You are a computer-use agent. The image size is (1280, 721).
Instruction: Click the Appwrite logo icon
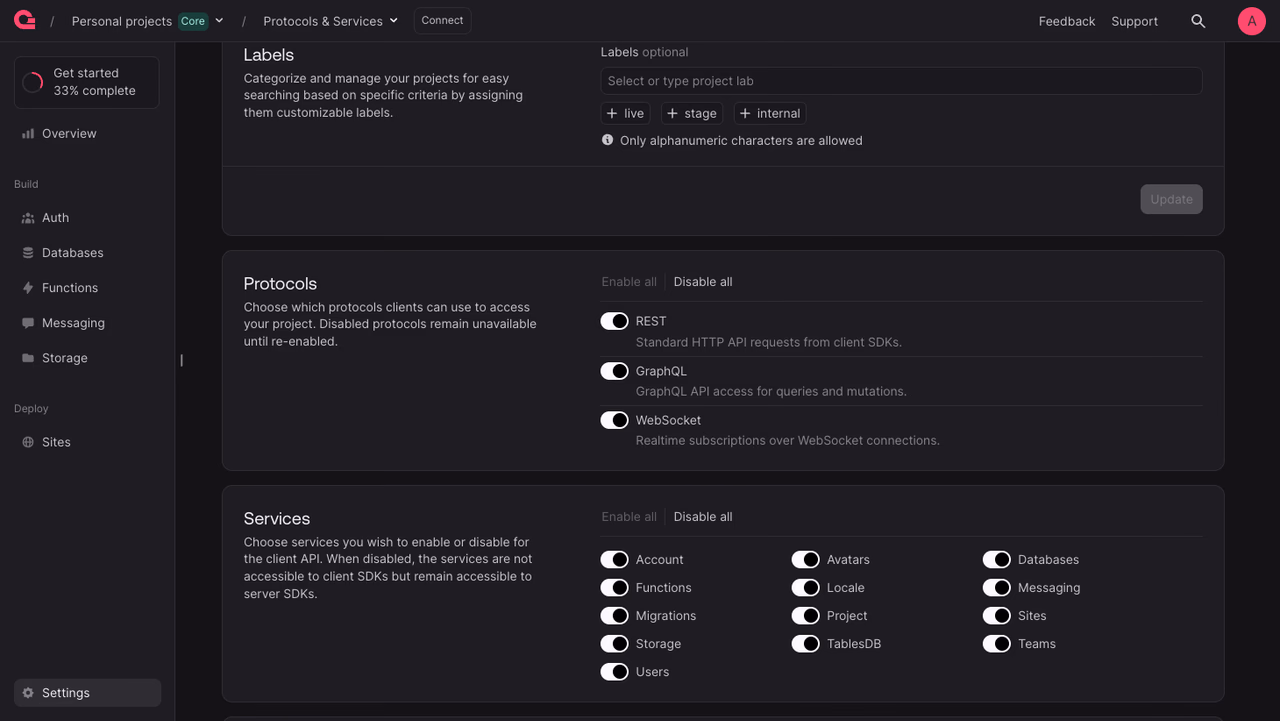click(25, 20)
